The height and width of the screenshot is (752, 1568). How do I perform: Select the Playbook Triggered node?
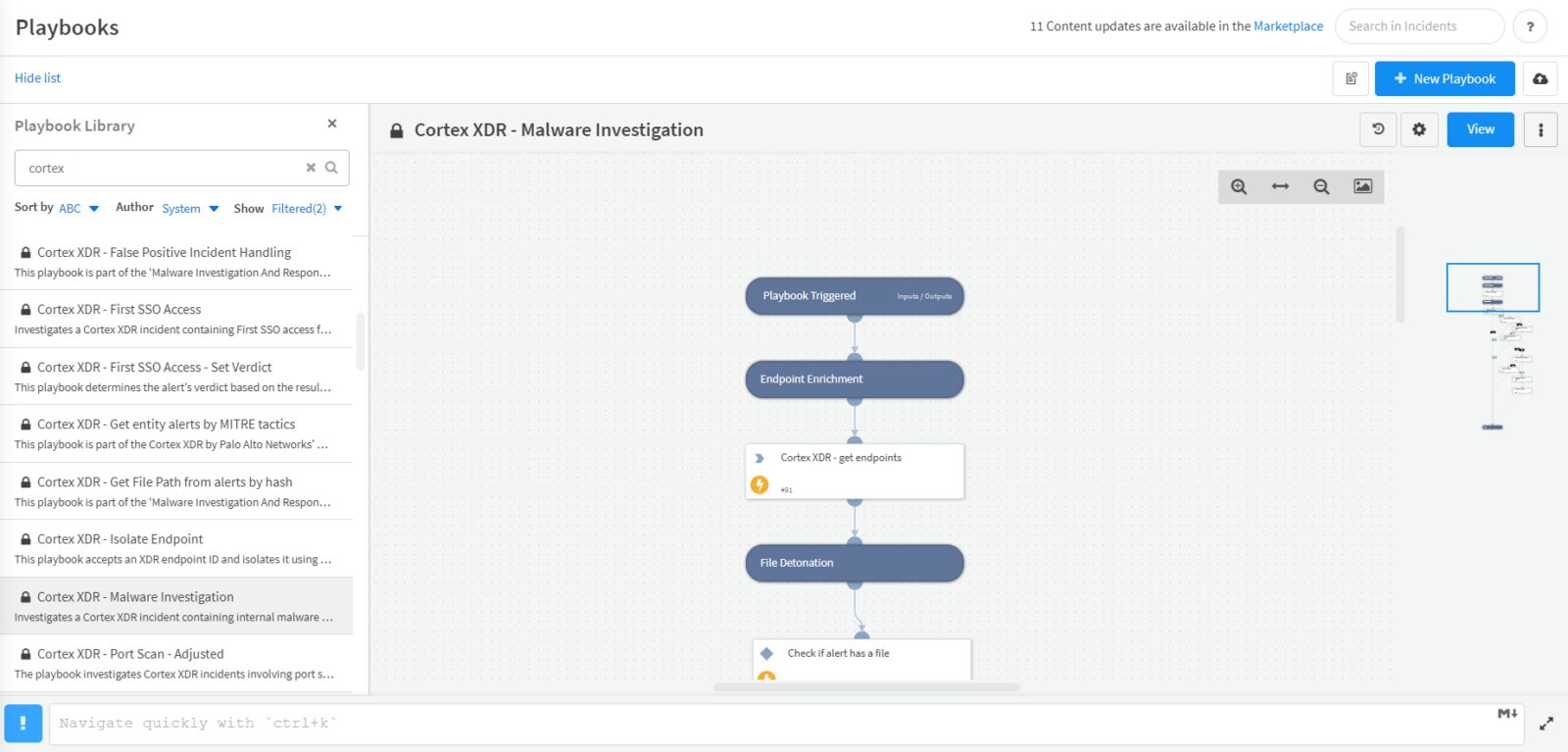[x=855, y=296]
